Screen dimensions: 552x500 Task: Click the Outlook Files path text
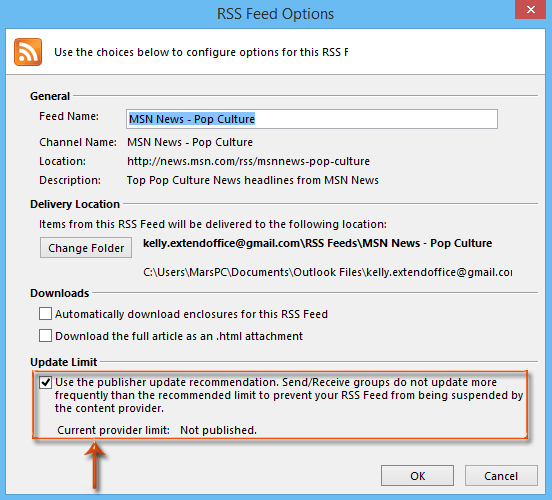point(328,272)
